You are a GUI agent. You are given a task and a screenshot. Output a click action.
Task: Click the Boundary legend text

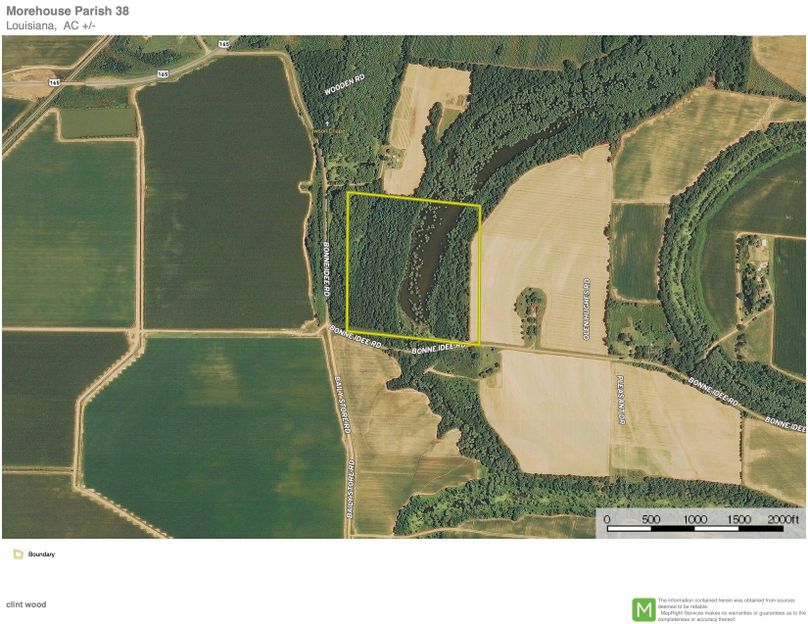tap(41, 554)
